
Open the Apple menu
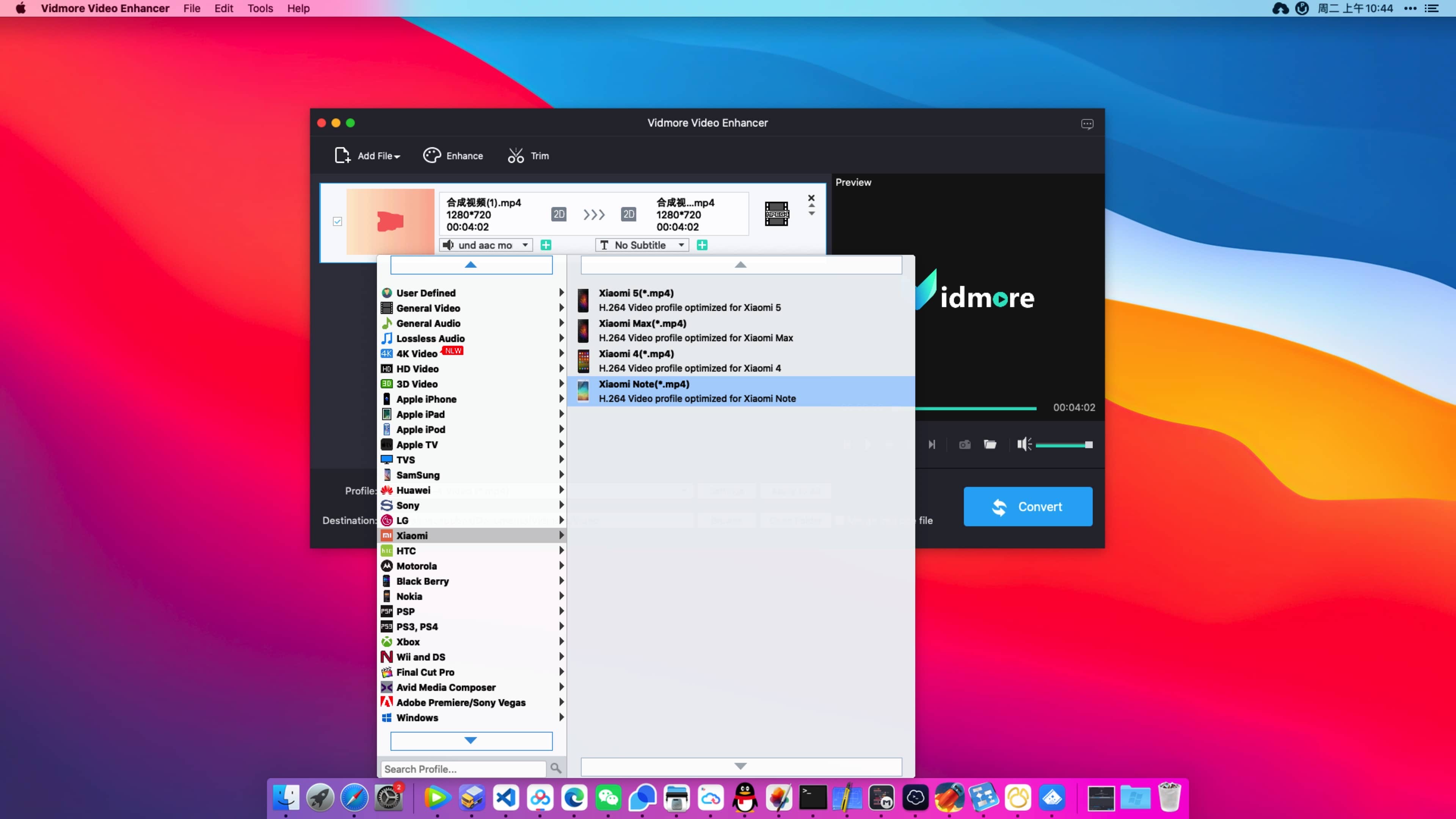click(21, 8)
